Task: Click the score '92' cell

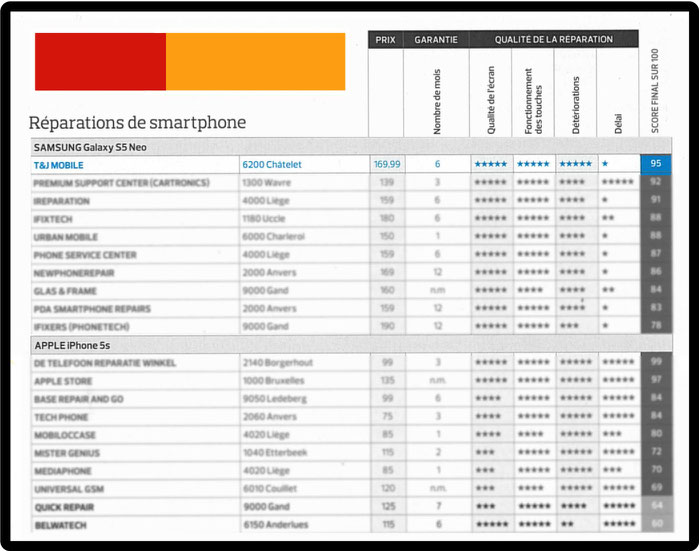Action: click(x=655, y=181)
